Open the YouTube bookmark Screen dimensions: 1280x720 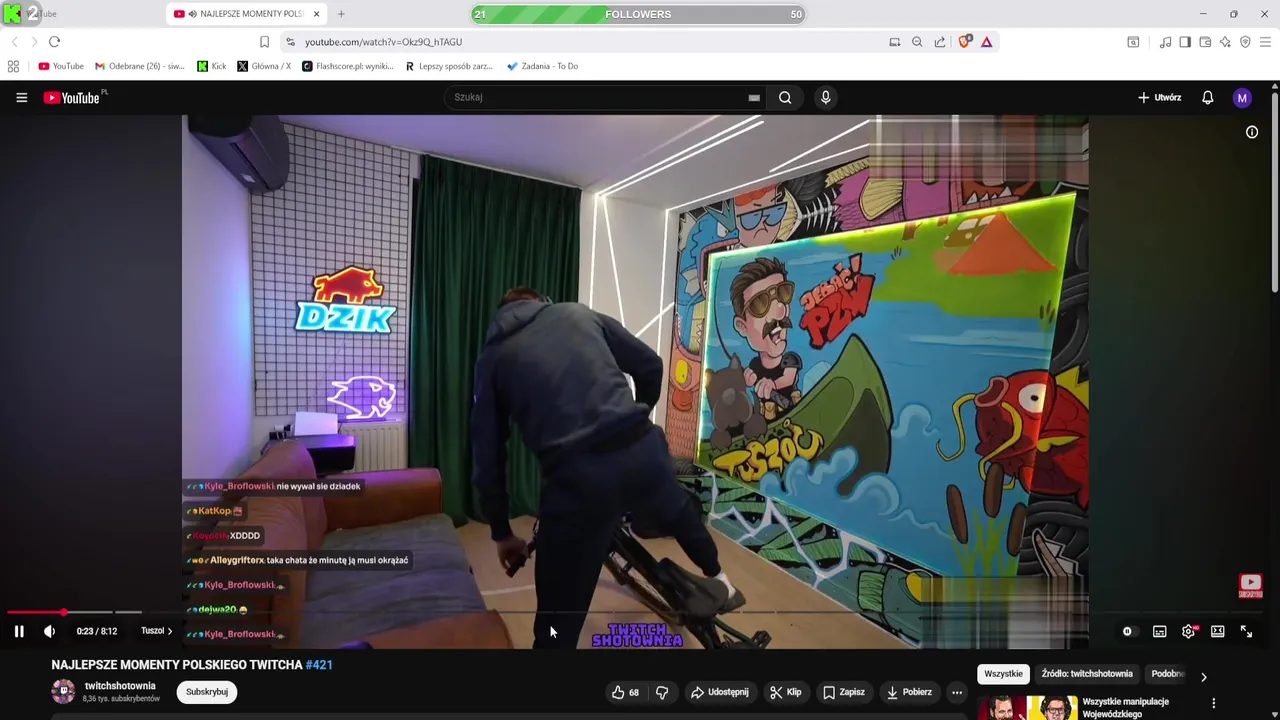[x=61, y=66]
